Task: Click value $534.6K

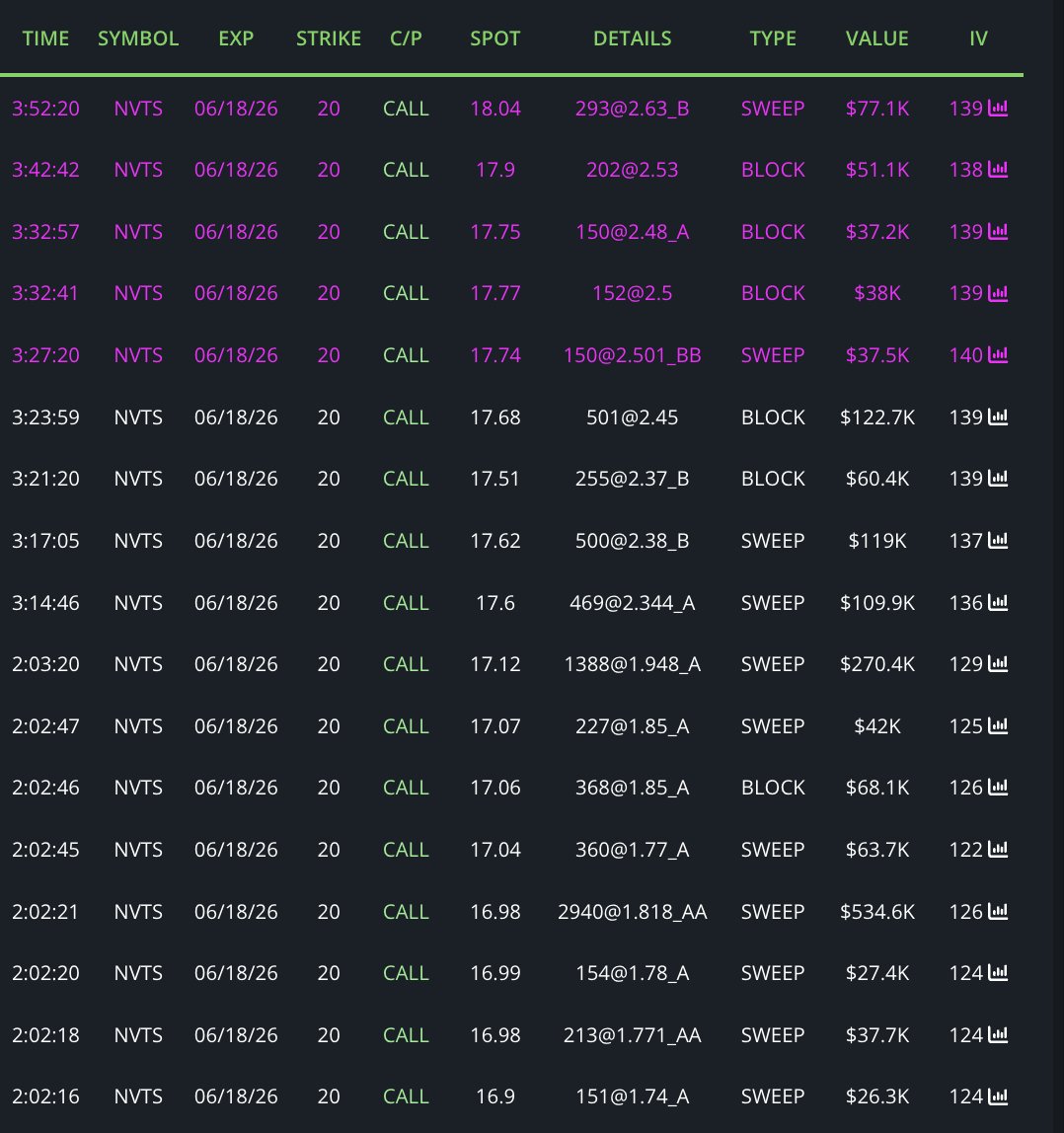Action: point(877,912)
